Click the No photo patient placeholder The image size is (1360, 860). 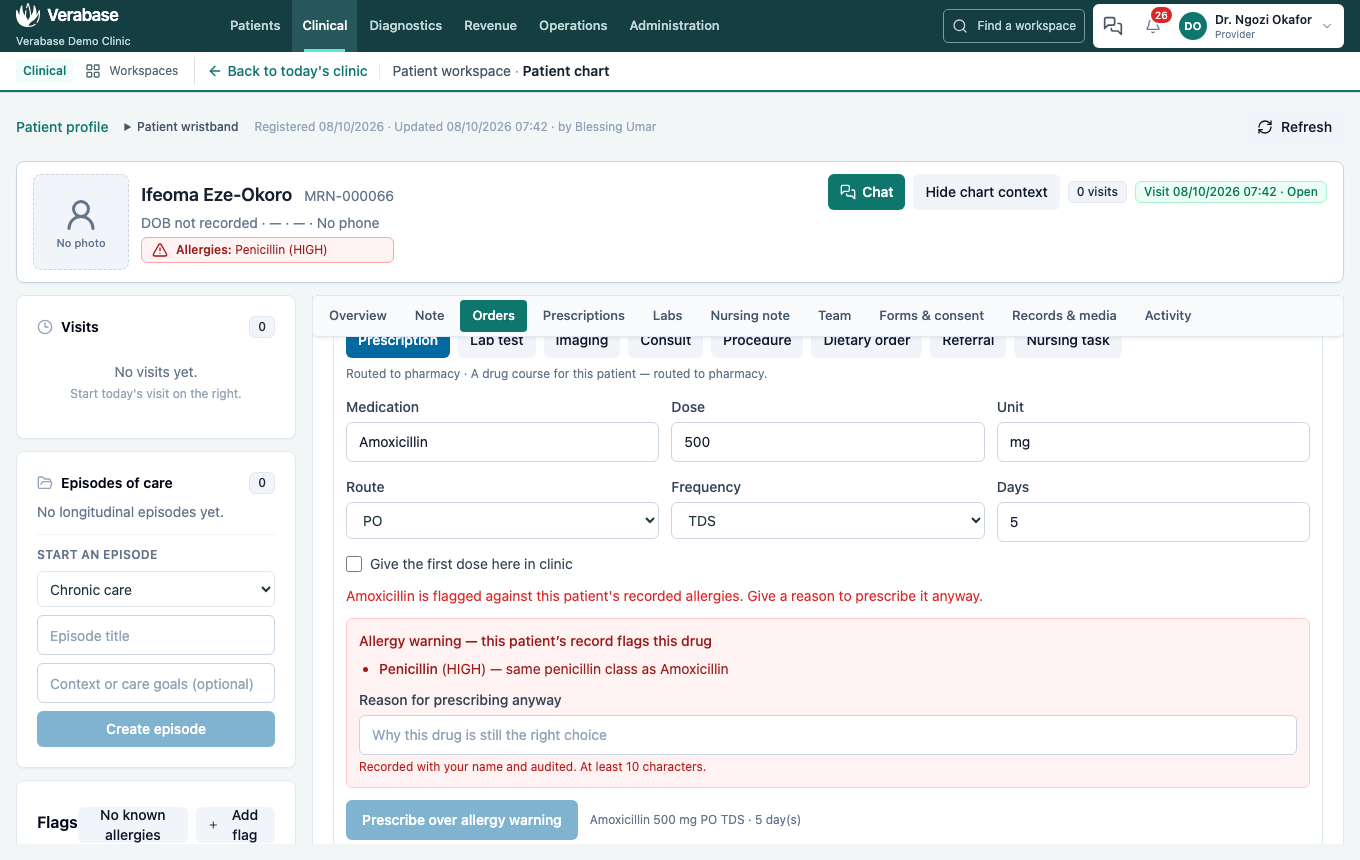click(81, 222)
